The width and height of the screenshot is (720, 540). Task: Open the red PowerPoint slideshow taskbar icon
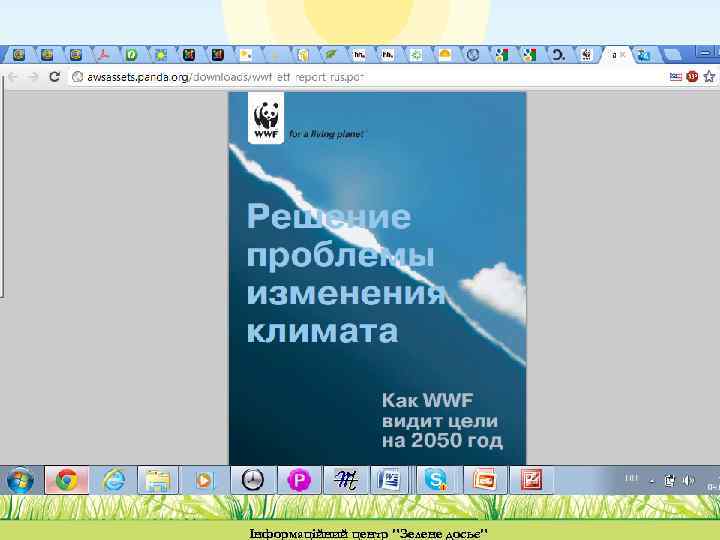[531, 480]
